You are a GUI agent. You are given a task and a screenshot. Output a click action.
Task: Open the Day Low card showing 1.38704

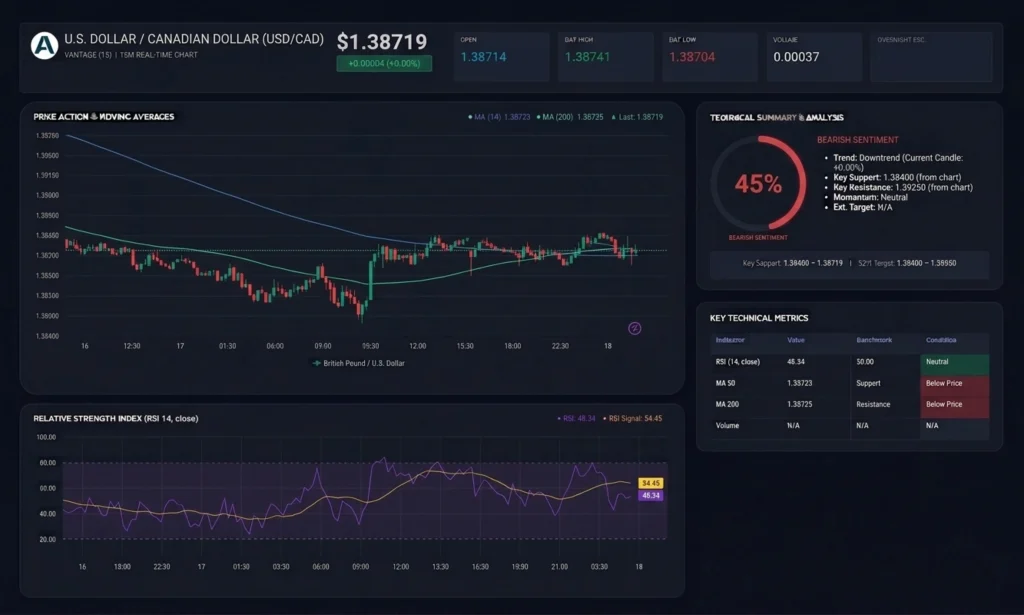(710, 57)
